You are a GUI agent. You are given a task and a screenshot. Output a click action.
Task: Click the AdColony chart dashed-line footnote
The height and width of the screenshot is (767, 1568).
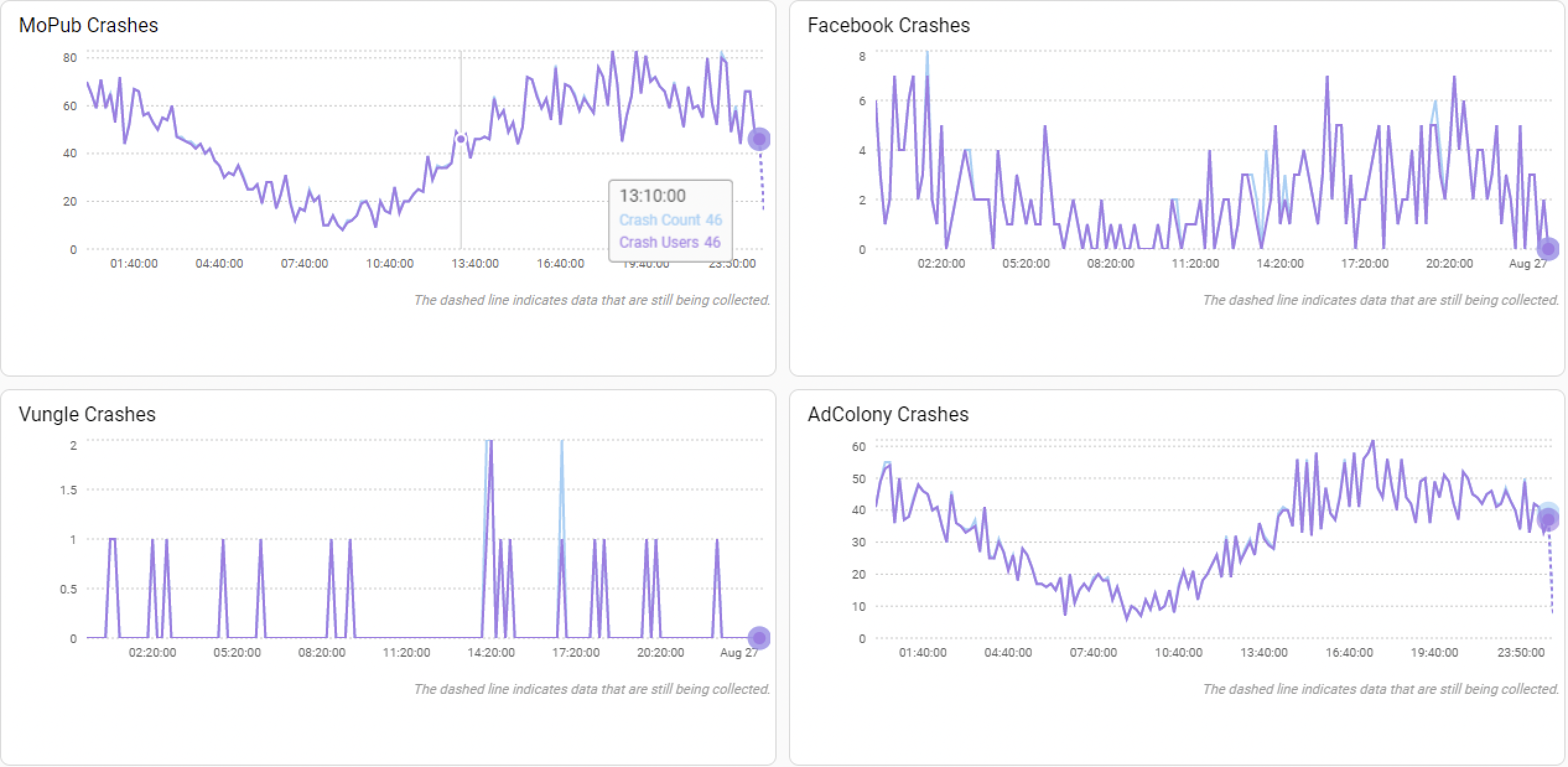[1381, 690]
